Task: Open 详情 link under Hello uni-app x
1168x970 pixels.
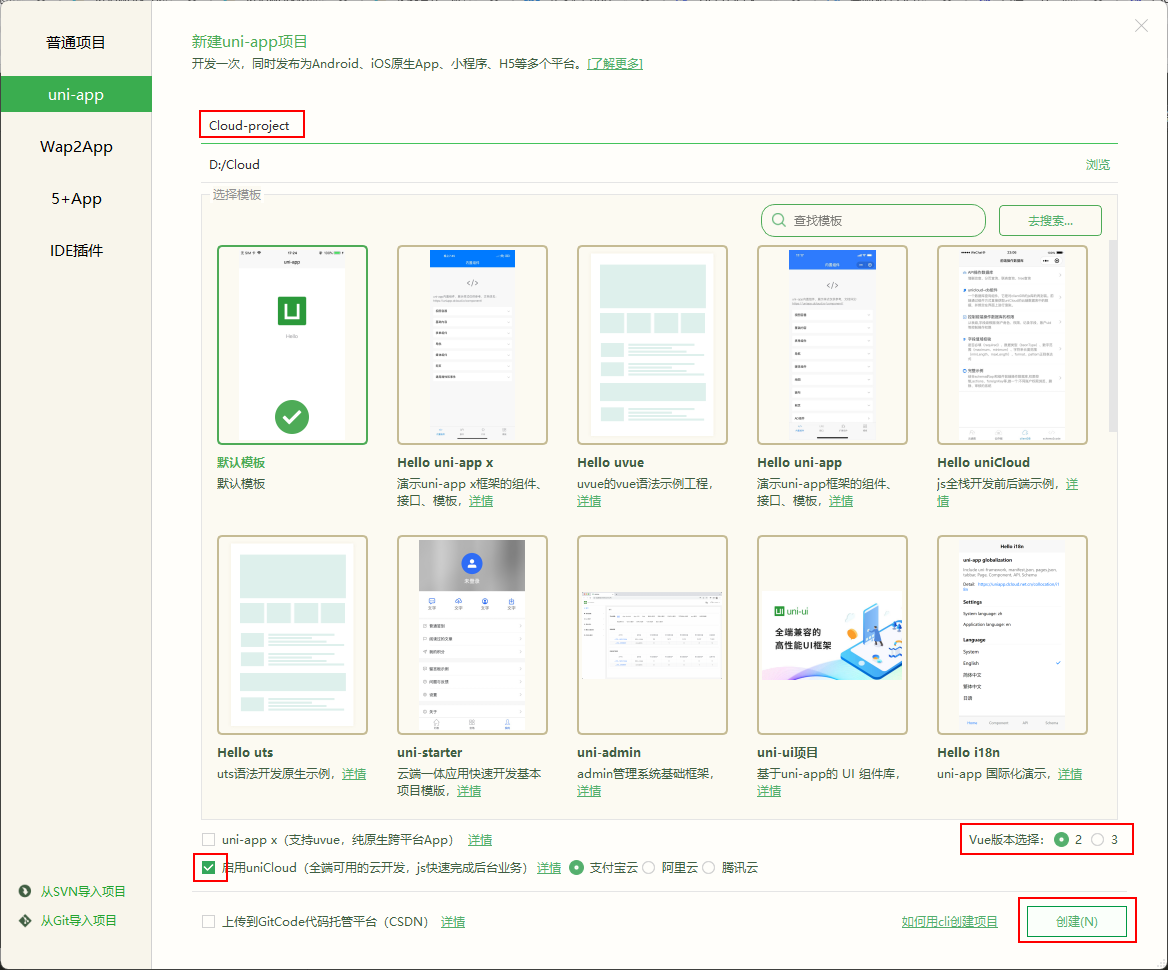Action: pos(480,501)
